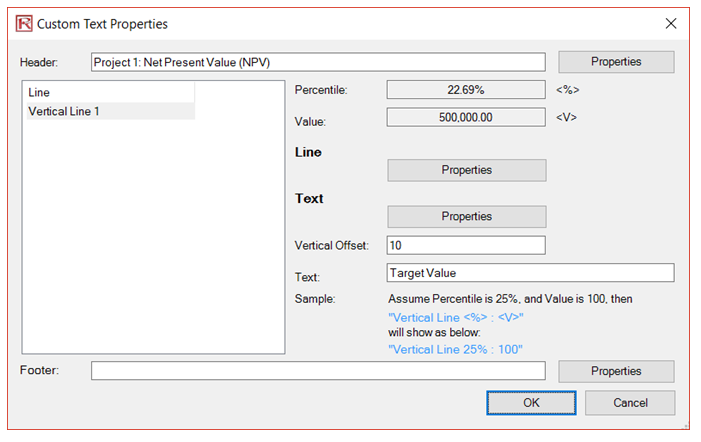Click the Percentile 22.69% field

[466, 90]
